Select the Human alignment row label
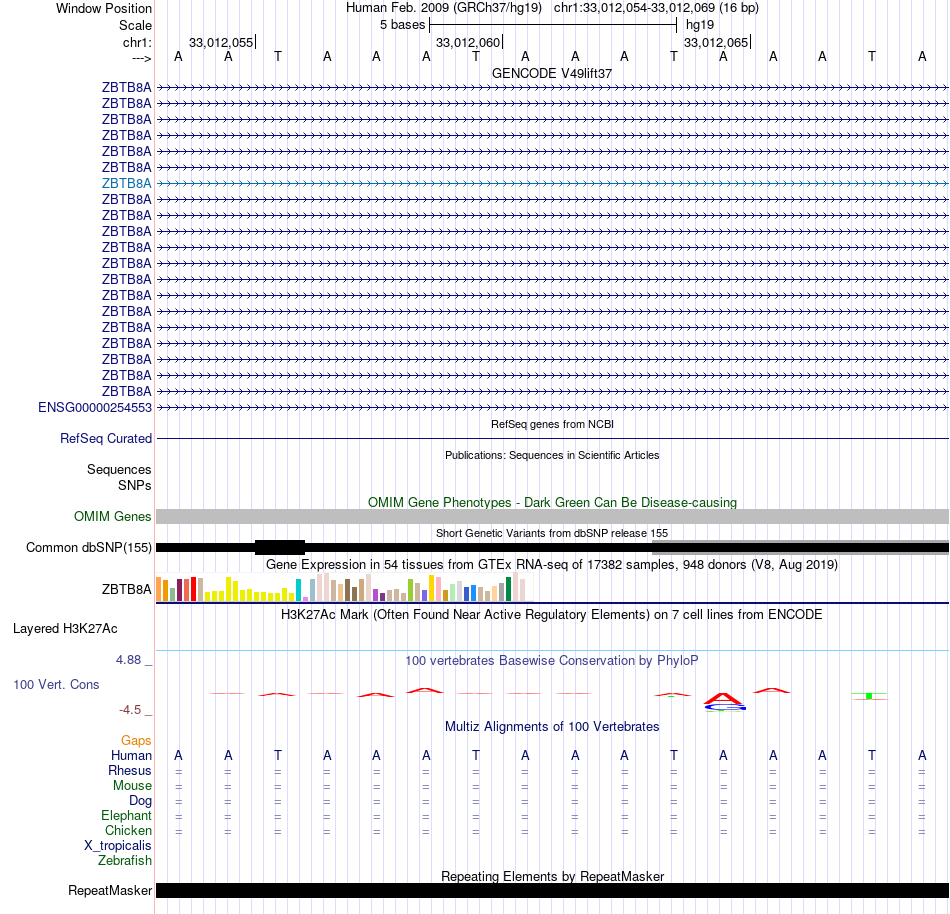This screenshot has height=914, width=950. [131, 755]
